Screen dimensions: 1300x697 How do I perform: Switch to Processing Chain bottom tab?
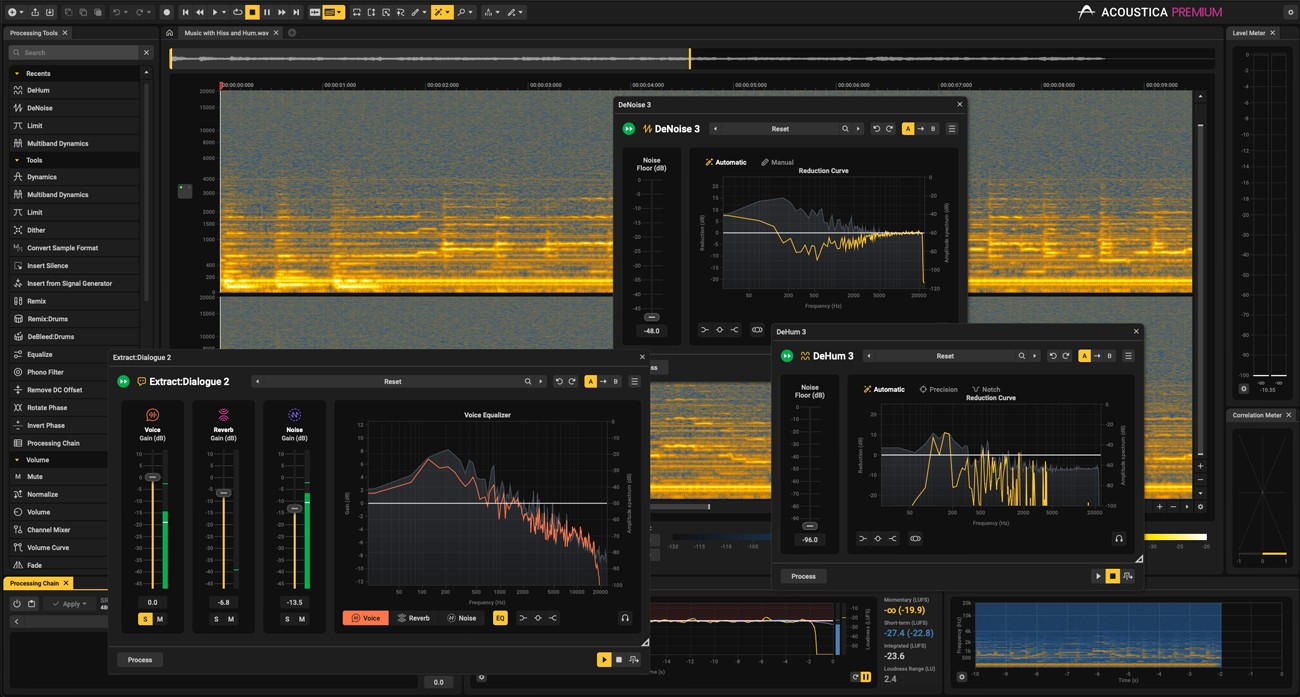pyautogui.click(x=35, y=583)
